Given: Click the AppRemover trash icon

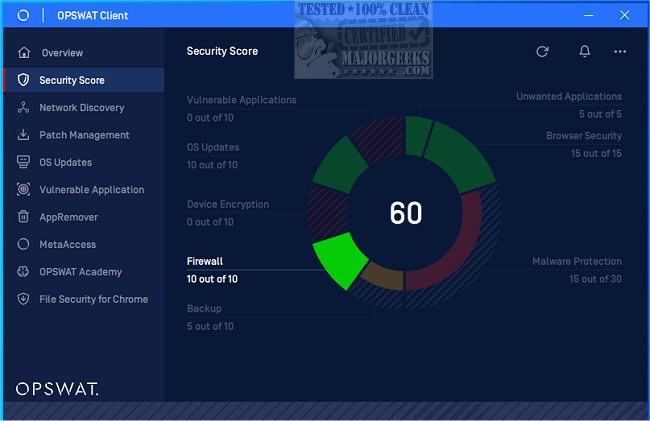Looking at the screenshot, I should (x=24, y=216).
